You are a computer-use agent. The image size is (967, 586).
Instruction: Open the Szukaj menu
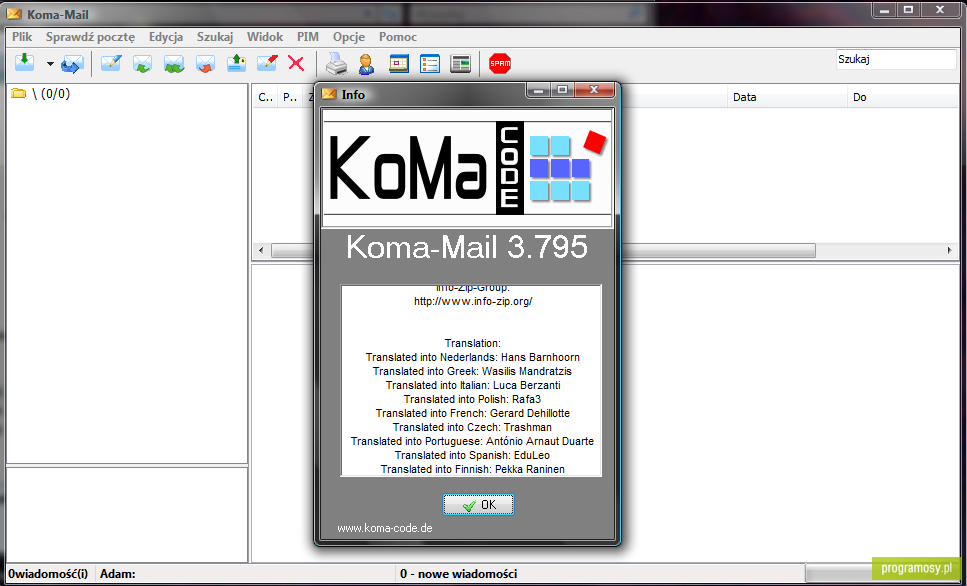(x=215, y=37)
